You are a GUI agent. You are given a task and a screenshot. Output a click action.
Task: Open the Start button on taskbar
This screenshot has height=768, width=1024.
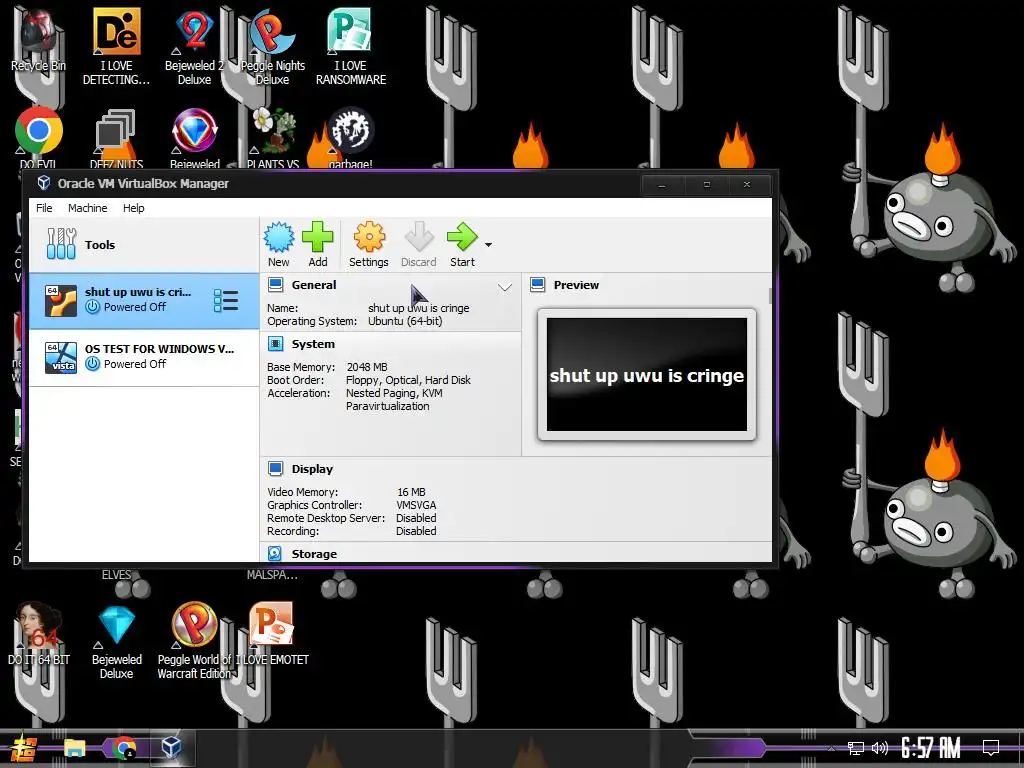coord(24,748)
